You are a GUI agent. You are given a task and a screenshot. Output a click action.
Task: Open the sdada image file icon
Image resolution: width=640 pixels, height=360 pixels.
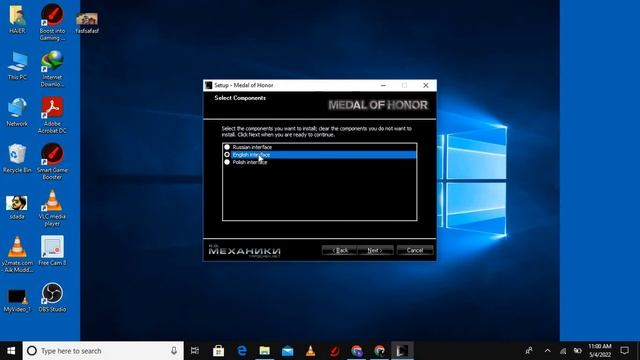17,207
